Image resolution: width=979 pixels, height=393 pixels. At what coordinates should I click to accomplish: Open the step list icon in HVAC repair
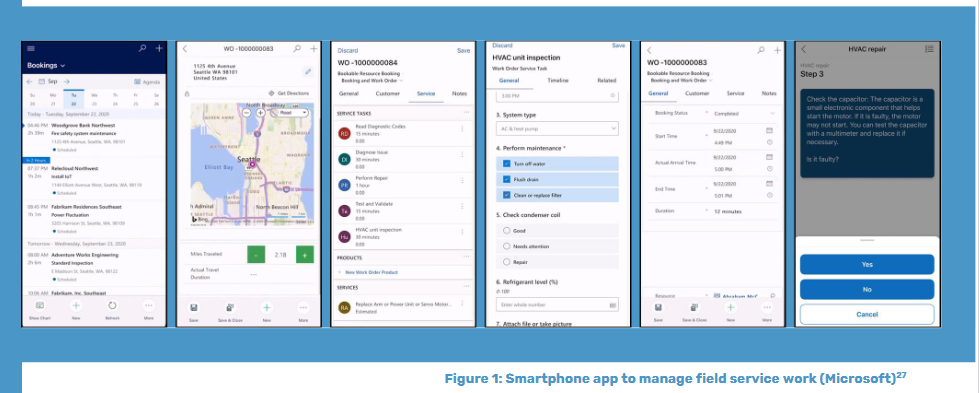[x=929, y=49]
